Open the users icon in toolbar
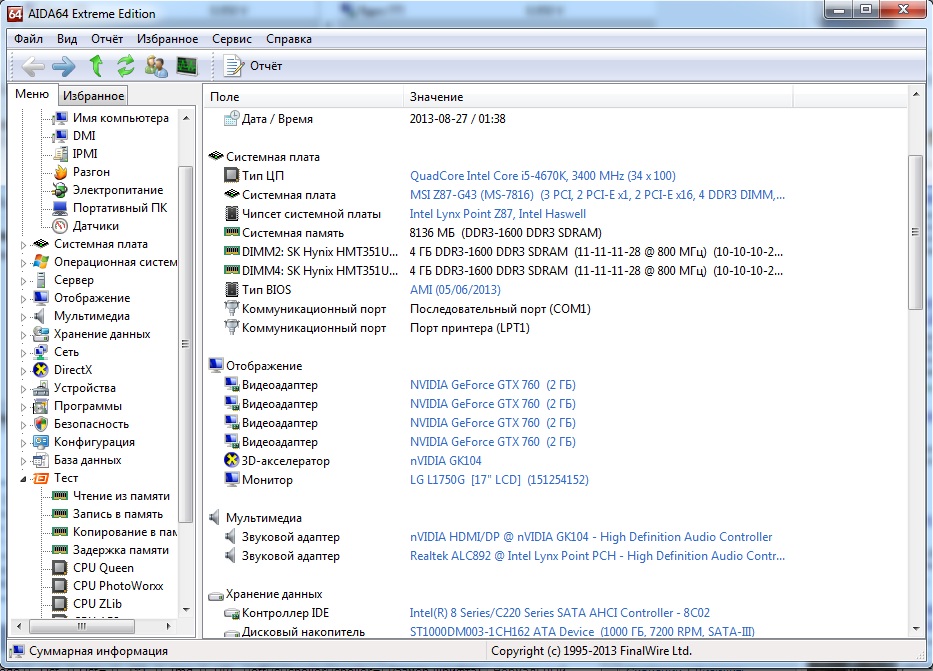 [156, 66]
